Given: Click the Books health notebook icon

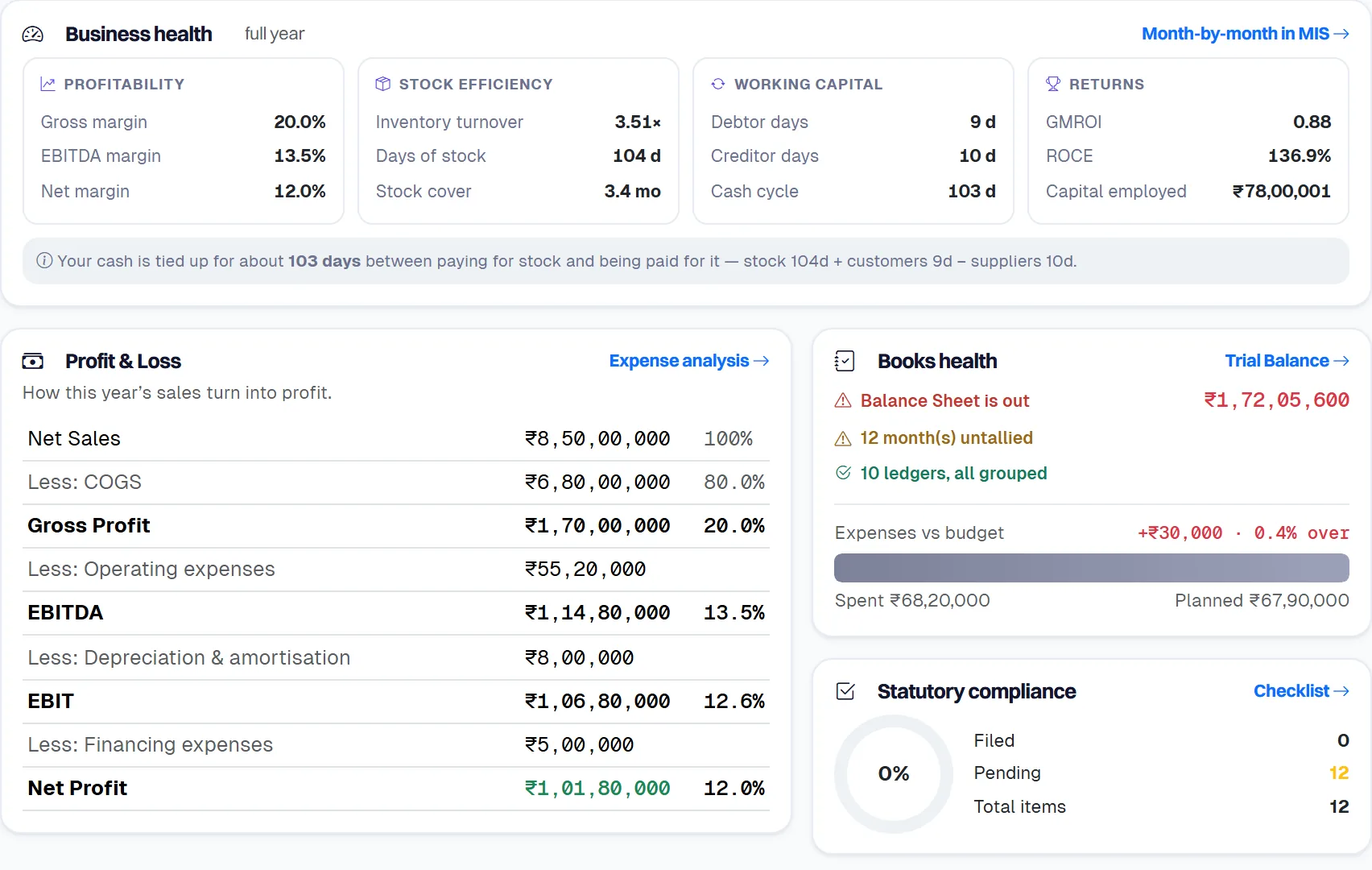Looking at the screenshot, I should click(845, 361).
